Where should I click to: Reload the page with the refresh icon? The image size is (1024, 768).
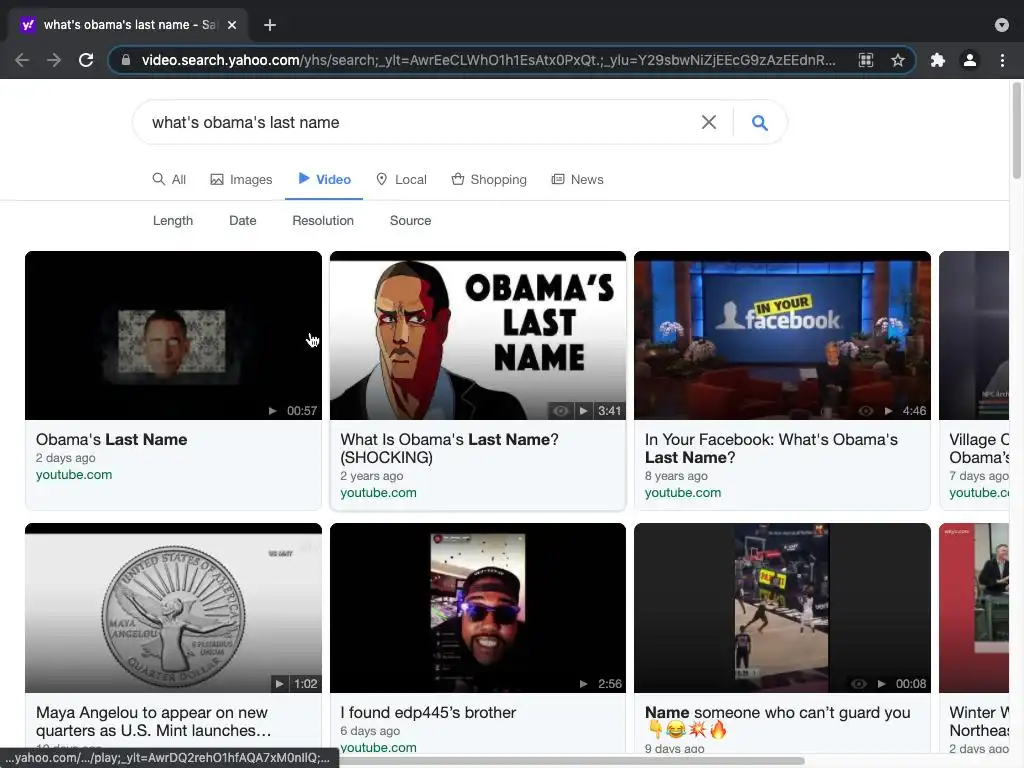pos(86,60)
